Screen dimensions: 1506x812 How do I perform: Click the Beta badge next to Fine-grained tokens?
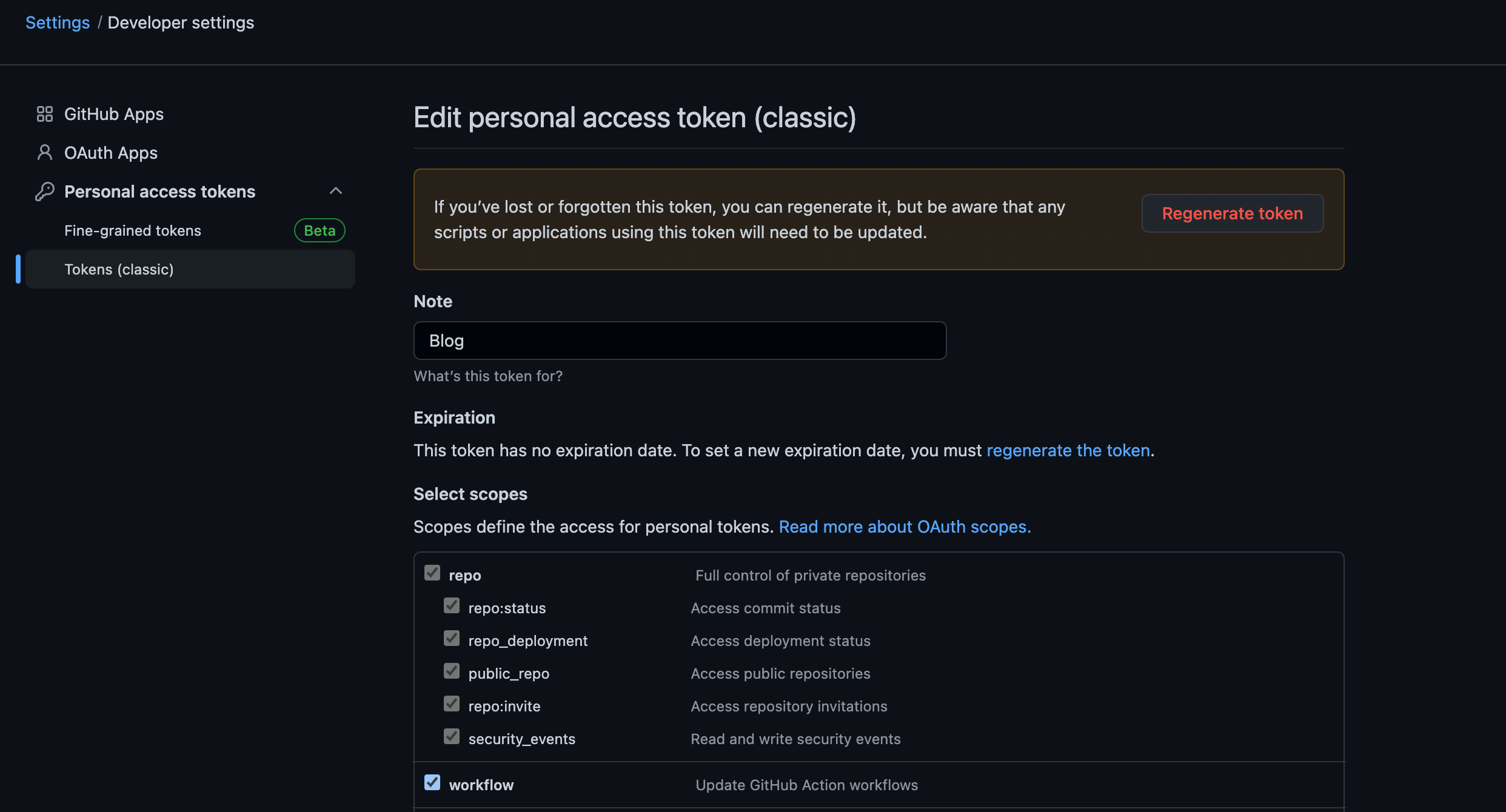click(320, 230)
